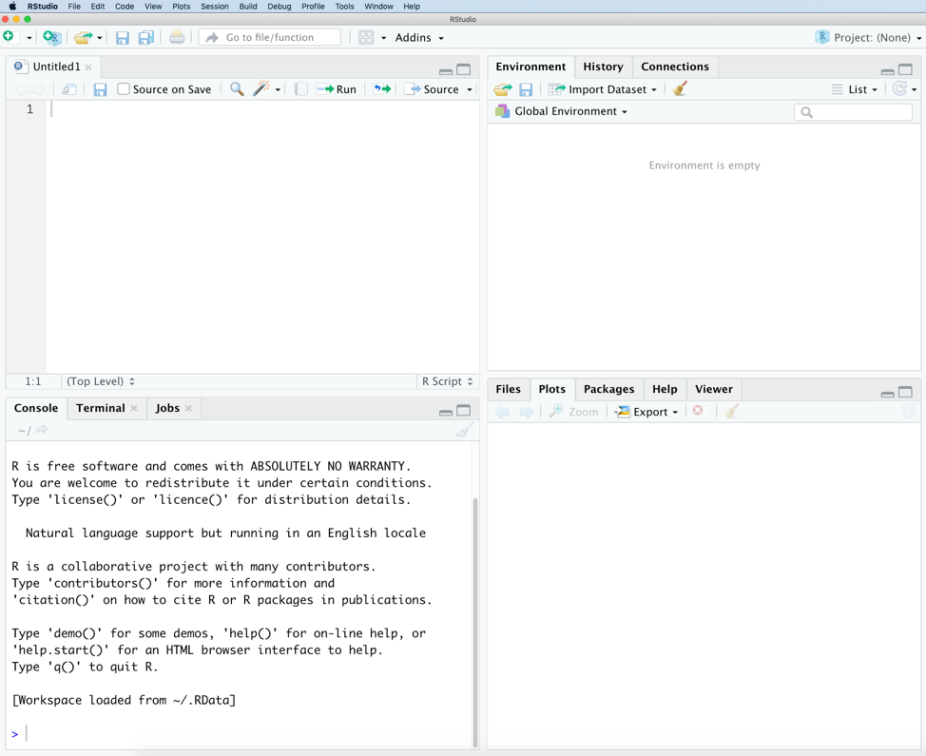Maximize the Source editor pane
926x756 pixels.
(464, 70)
